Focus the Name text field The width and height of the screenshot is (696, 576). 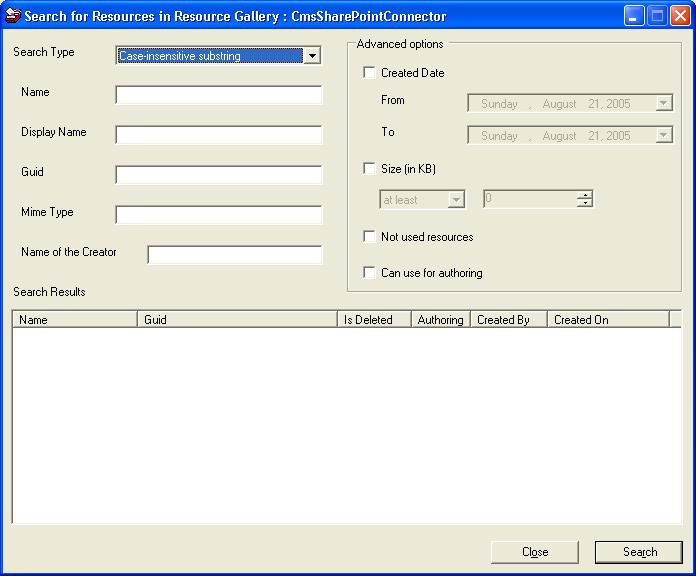pos(219,96)
